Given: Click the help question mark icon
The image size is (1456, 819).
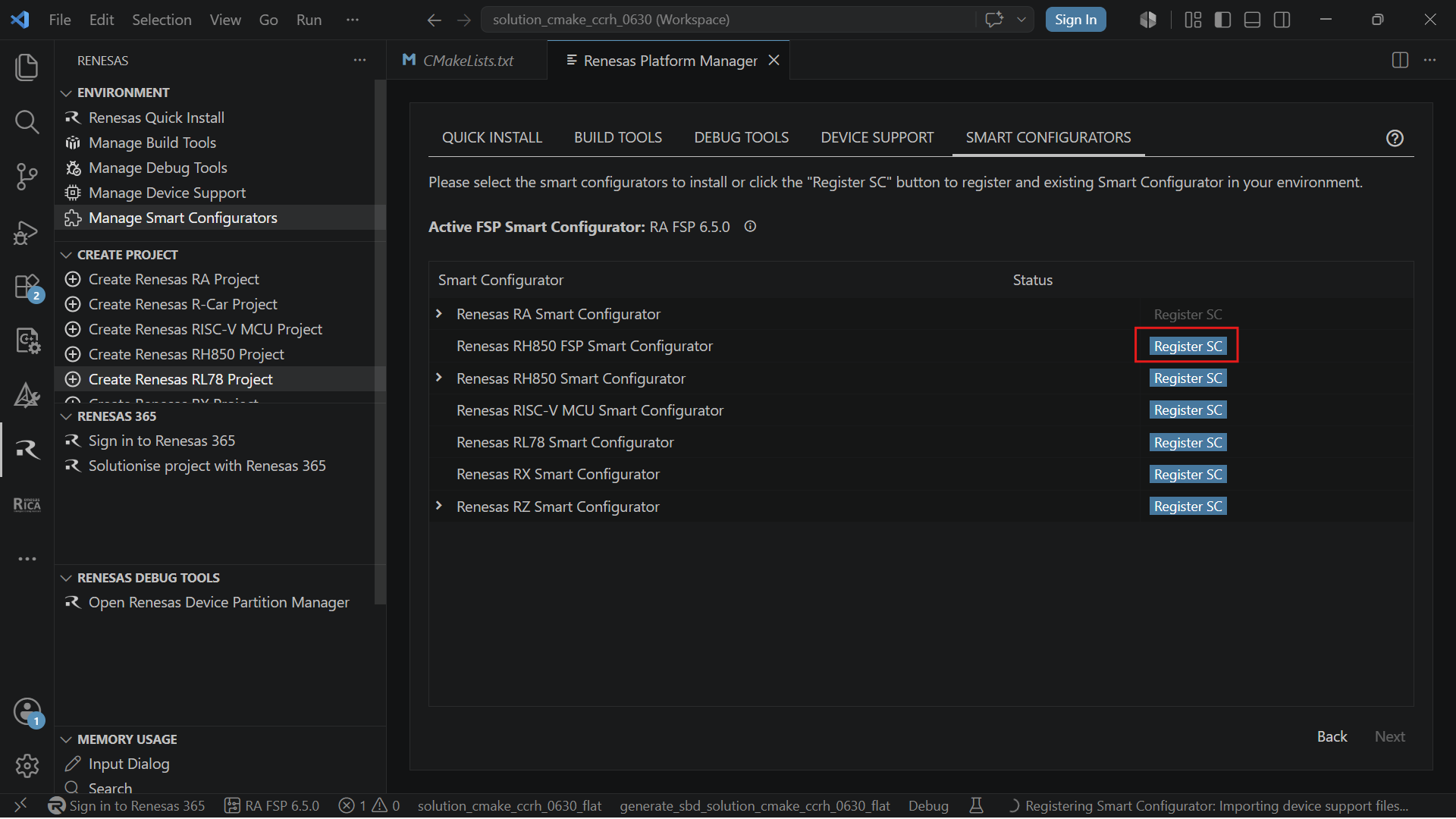Looking at the screenshot, I should (1395, 138).
